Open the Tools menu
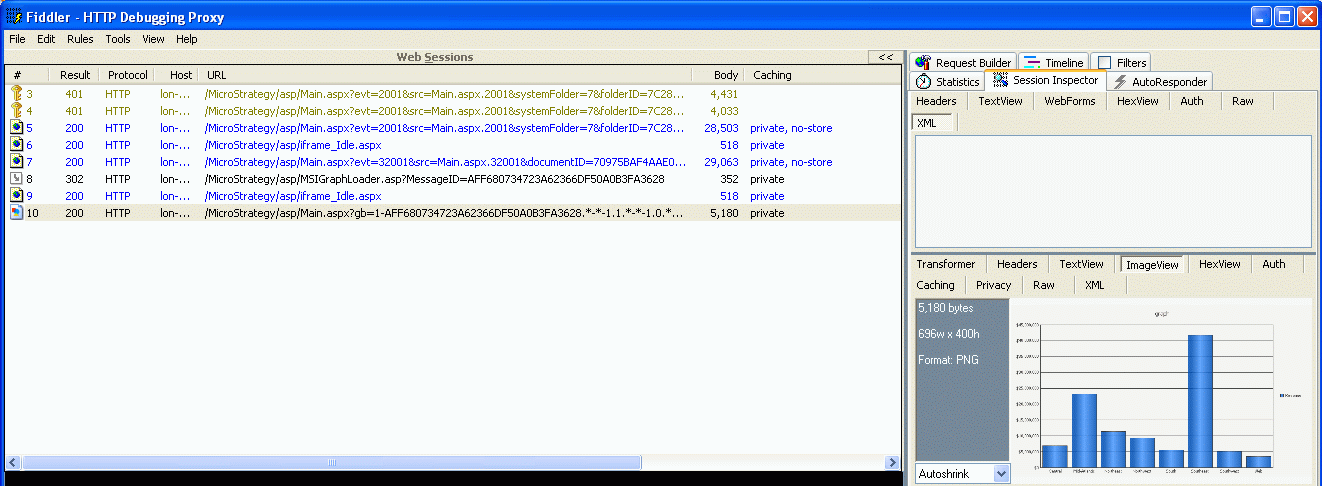The image size is (1322, 486). [118, 39]
